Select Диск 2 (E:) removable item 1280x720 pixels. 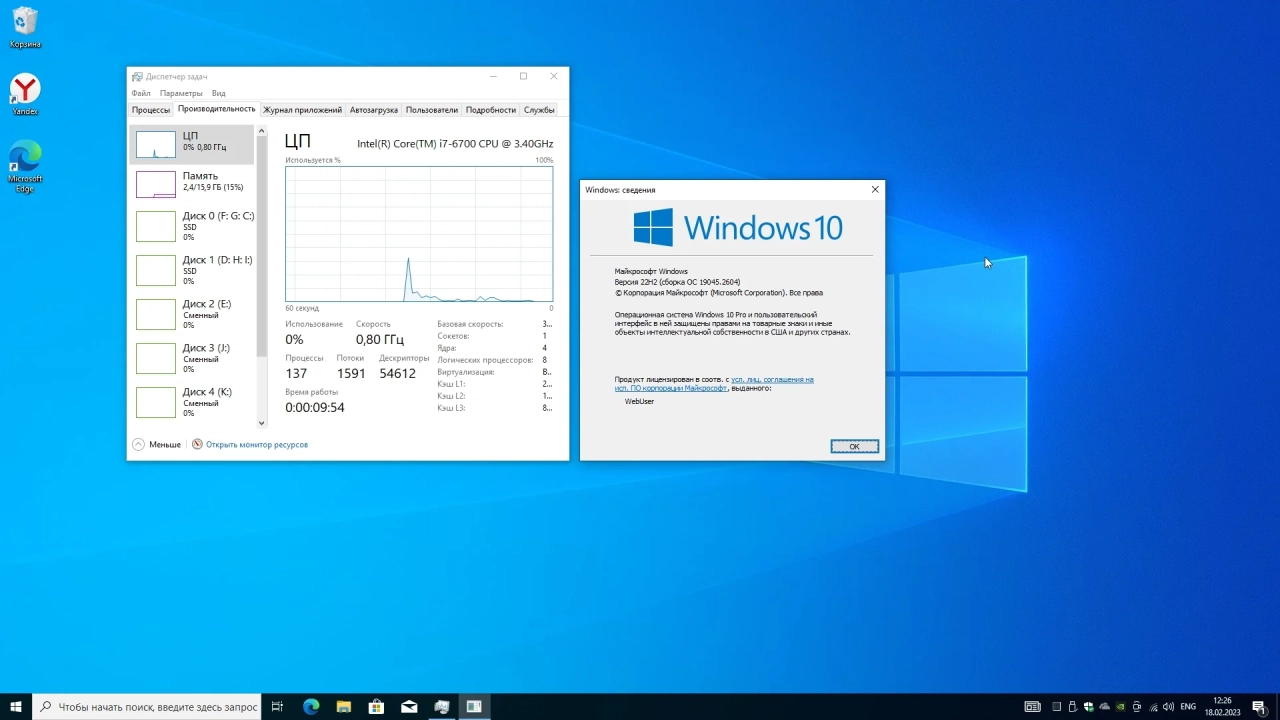coord(192,314)
